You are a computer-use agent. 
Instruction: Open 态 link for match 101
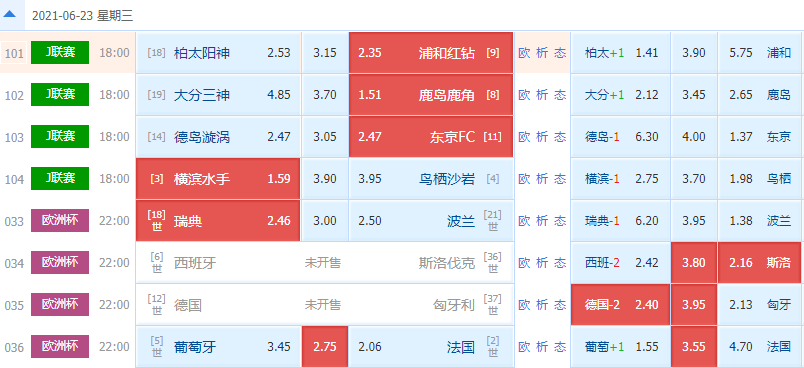click(x=560, y=53)
